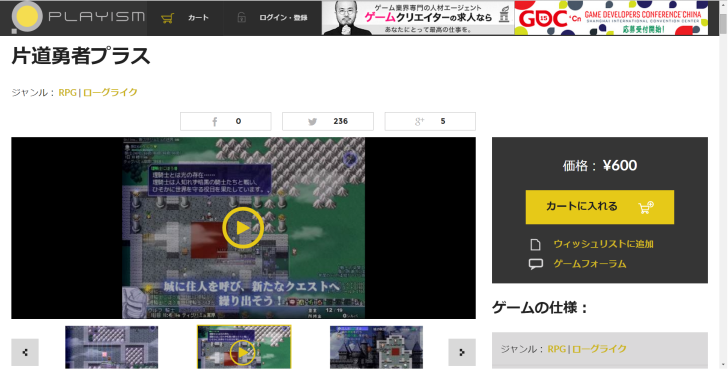Click the forum speech bubble icon
This screenshot has height=369, width=728.
coord(535,264)
